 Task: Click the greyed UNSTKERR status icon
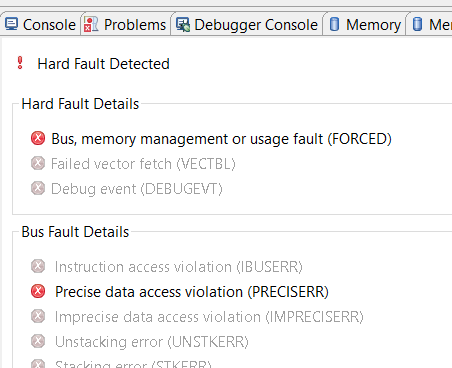click(x=38, y=341)
